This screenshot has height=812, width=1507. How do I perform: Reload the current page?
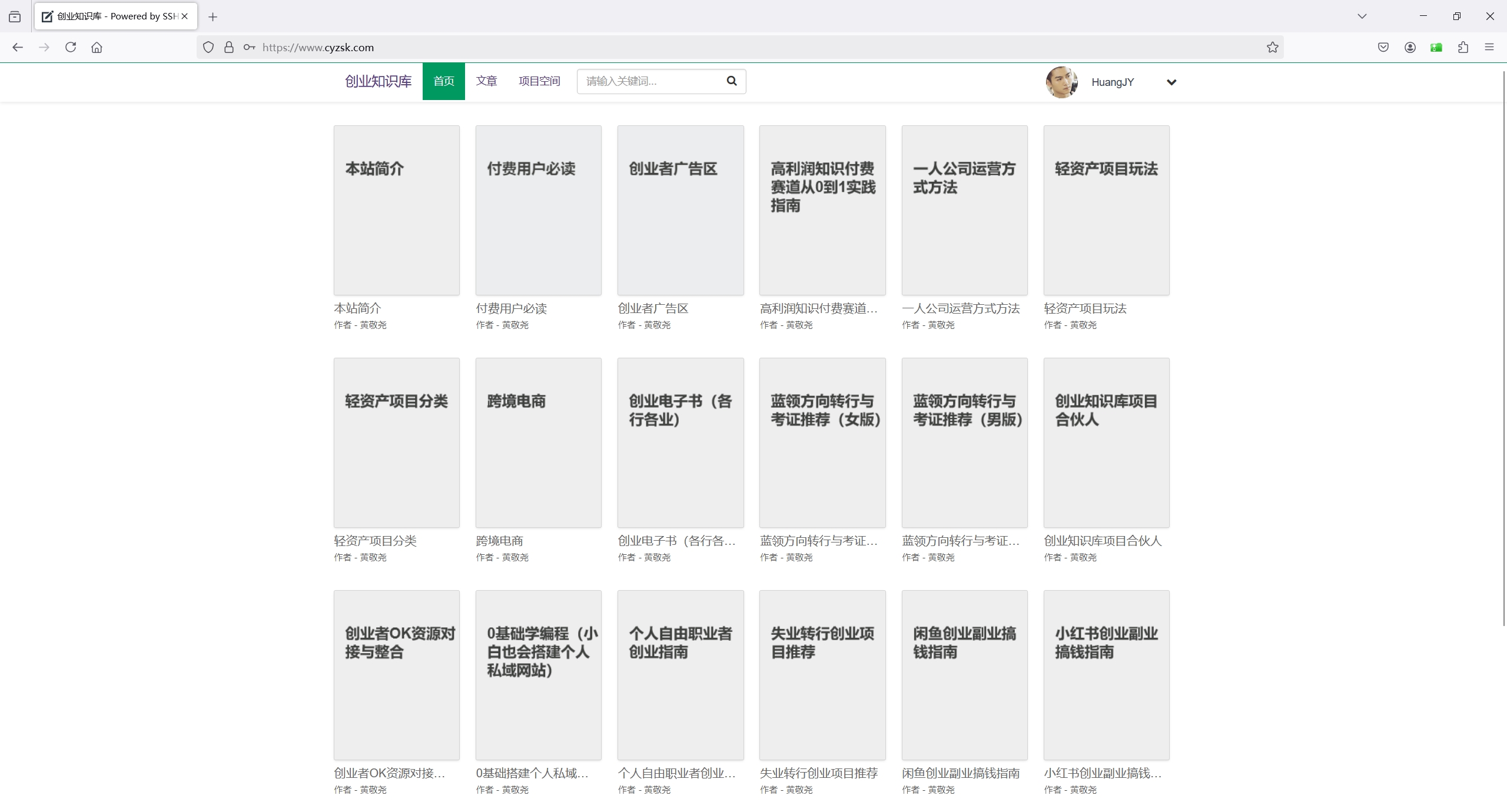tap(71, 47)
